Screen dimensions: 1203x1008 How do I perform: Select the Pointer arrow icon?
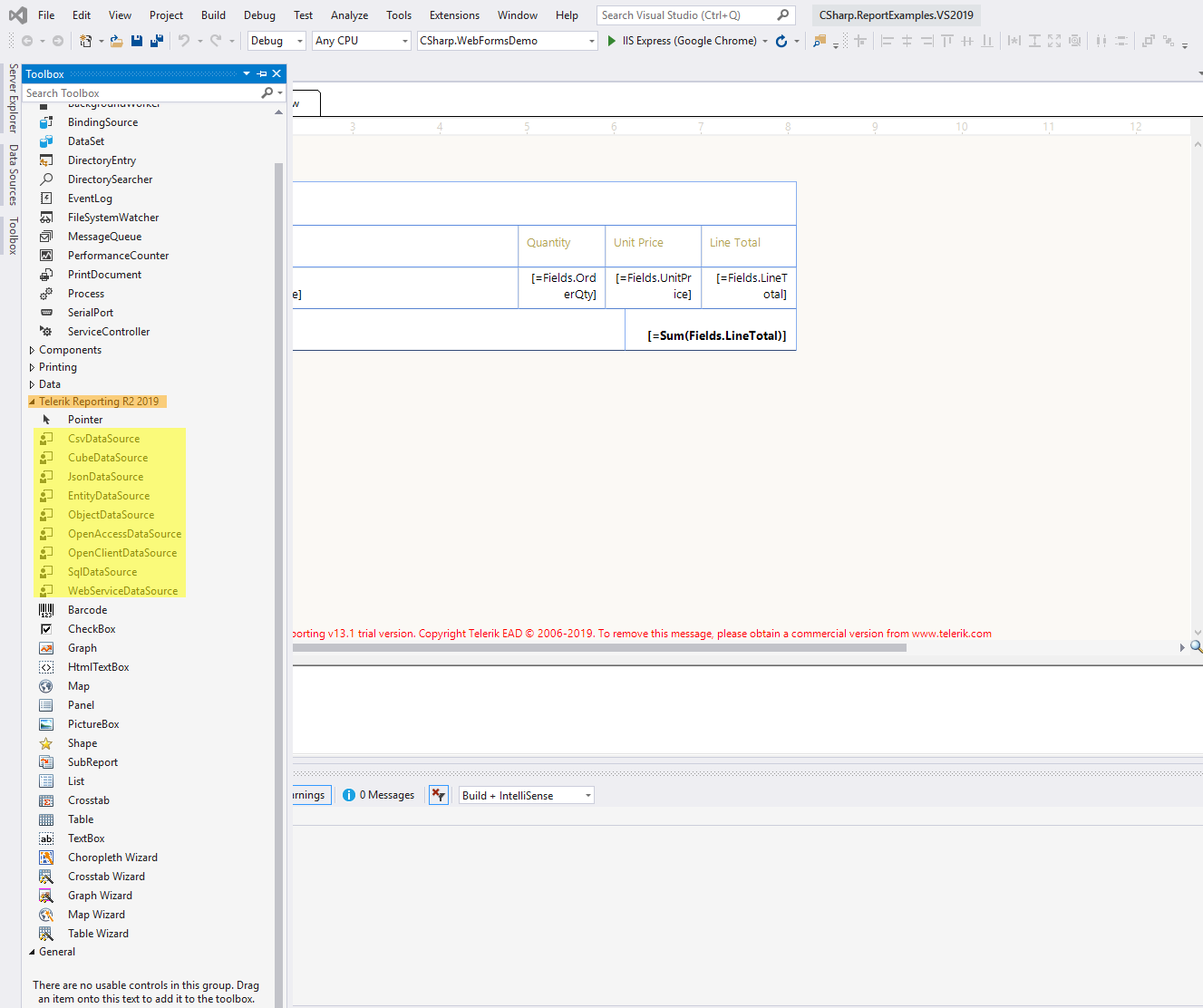(x=46, y=420)
